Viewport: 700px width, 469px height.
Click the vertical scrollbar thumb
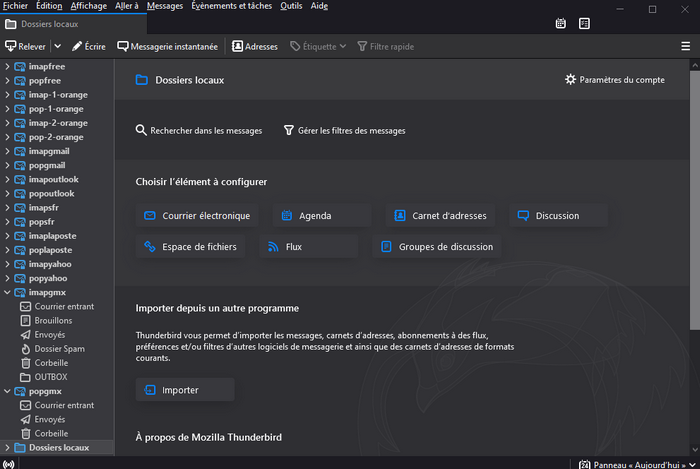tap(695, 200)
